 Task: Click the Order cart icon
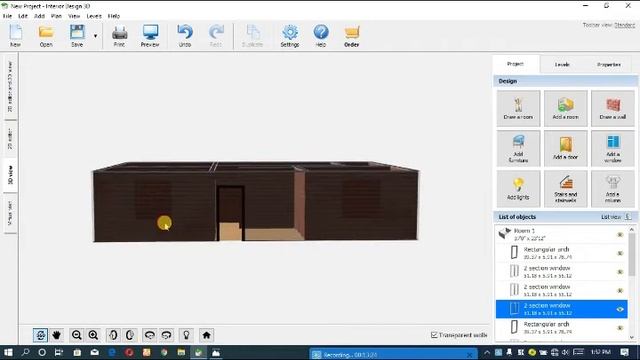click(x=351, y=36)
